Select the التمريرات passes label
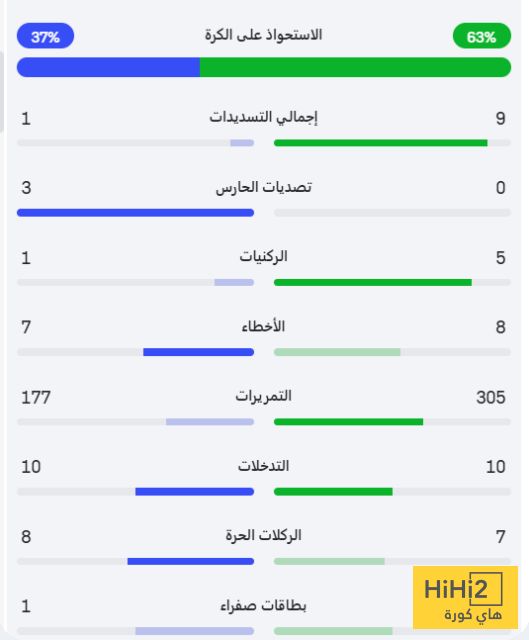The image size is (529, 640). 263,396
